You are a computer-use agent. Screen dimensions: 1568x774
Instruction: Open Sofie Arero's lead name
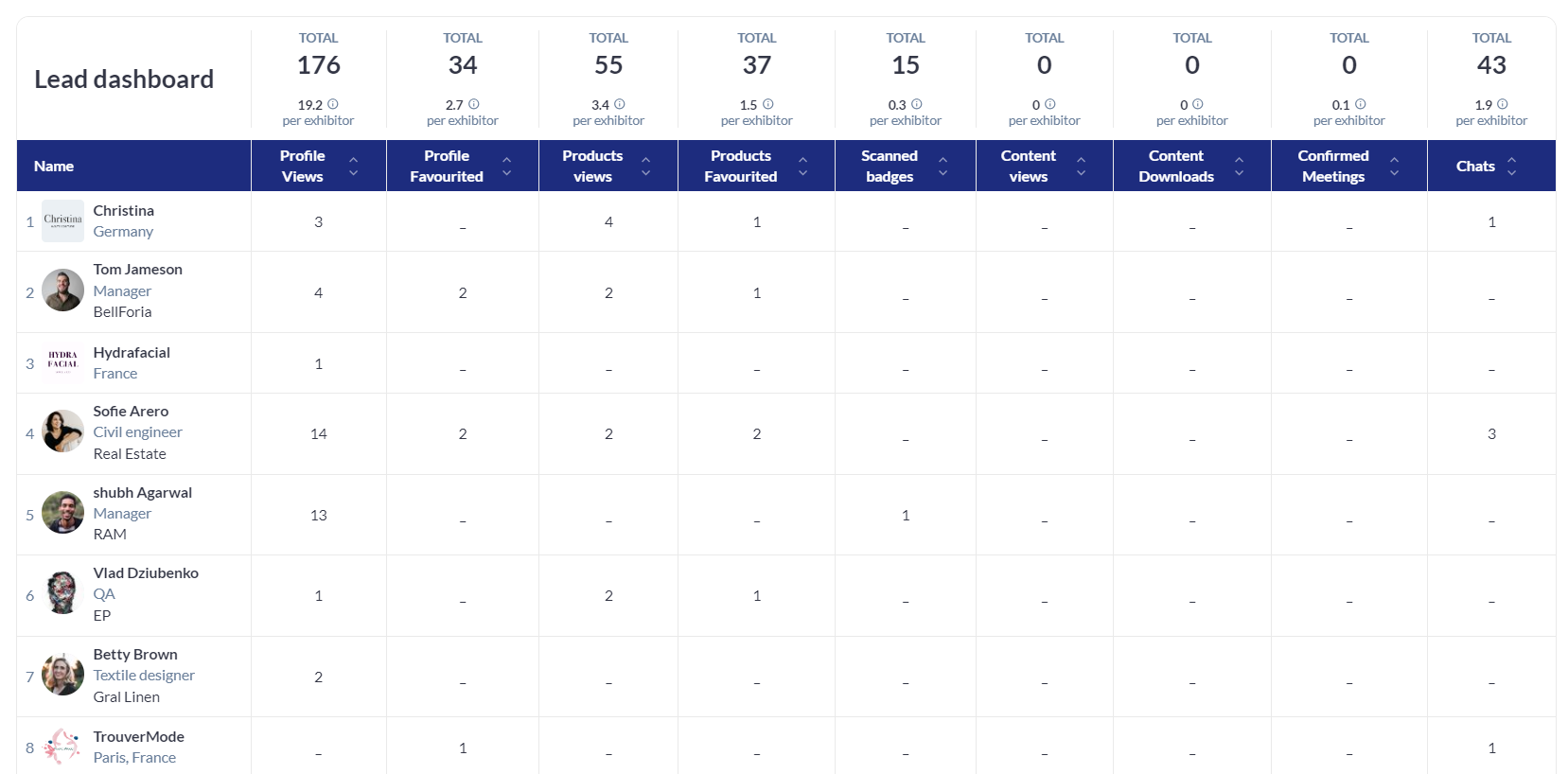131,411
